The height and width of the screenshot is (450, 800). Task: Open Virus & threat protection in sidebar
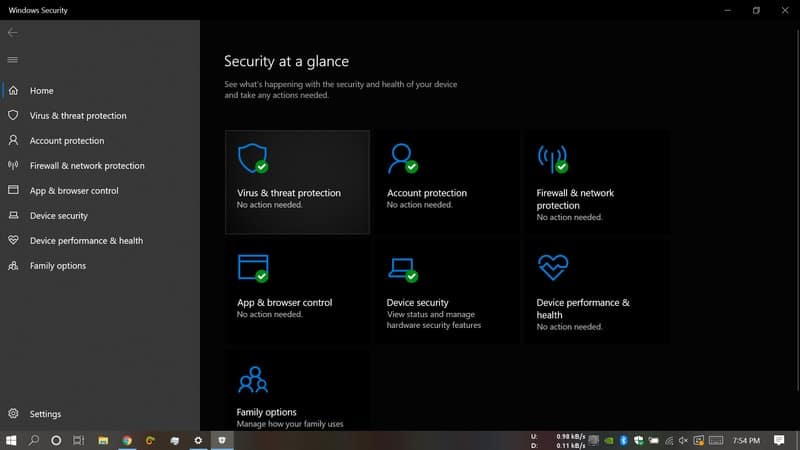pos(100,115)
